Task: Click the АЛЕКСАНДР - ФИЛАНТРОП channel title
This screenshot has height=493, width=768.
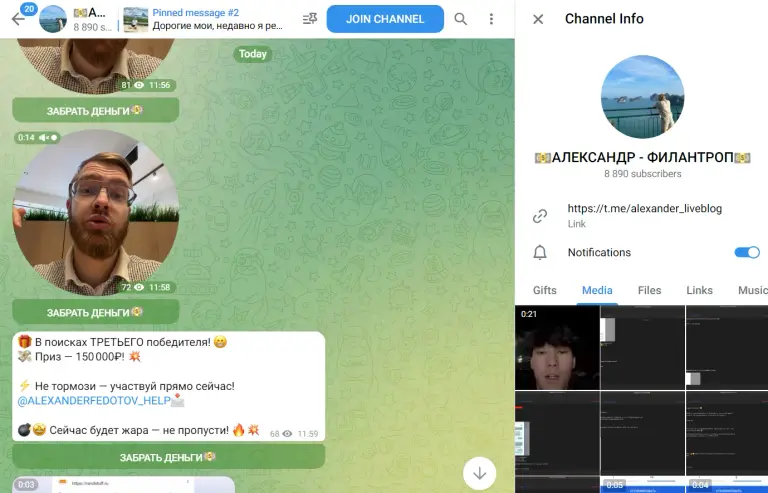Action: 642,157
